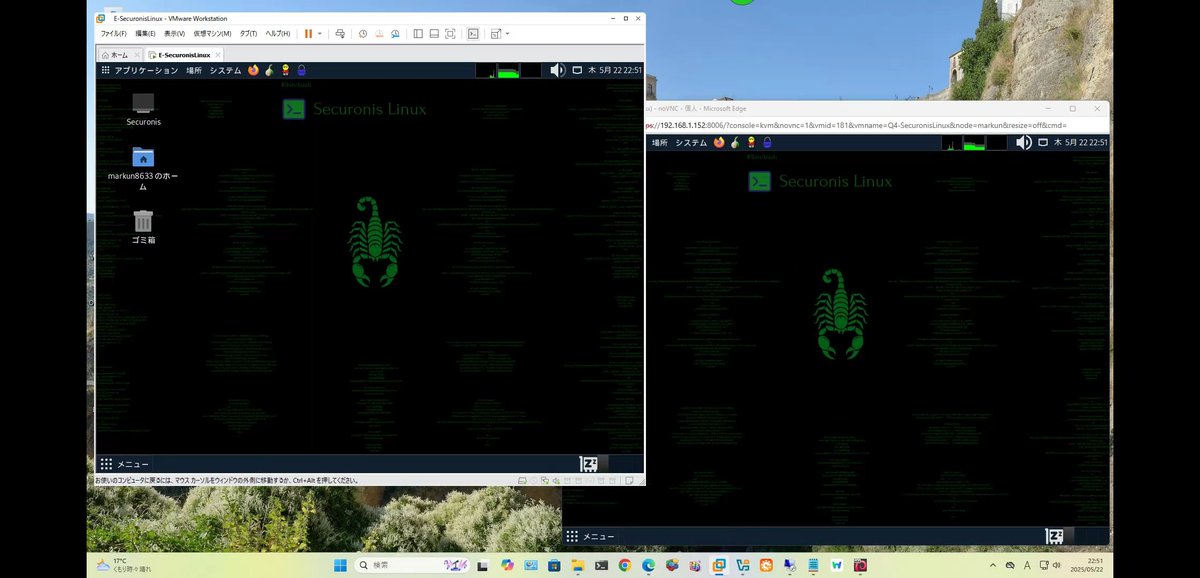
Task: Click the sleeping workspace icon in VMware guest bottom panel
Action: coord(589,464)
